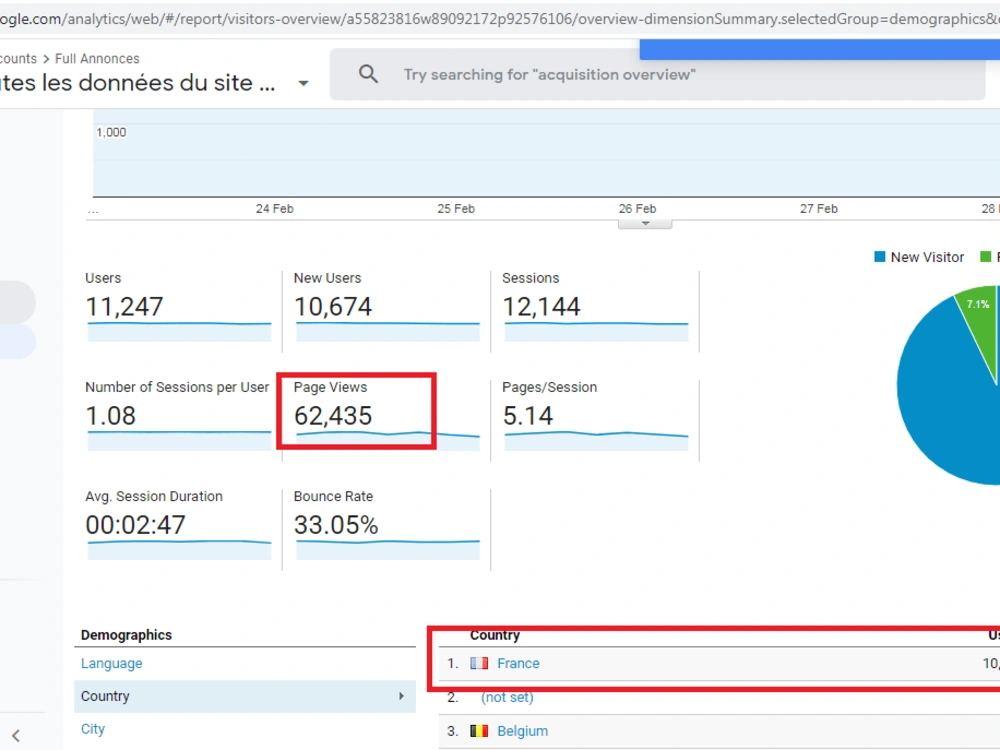Click the Country column header
Viewport: 1000px width, 750px height.
click(495, 635)
